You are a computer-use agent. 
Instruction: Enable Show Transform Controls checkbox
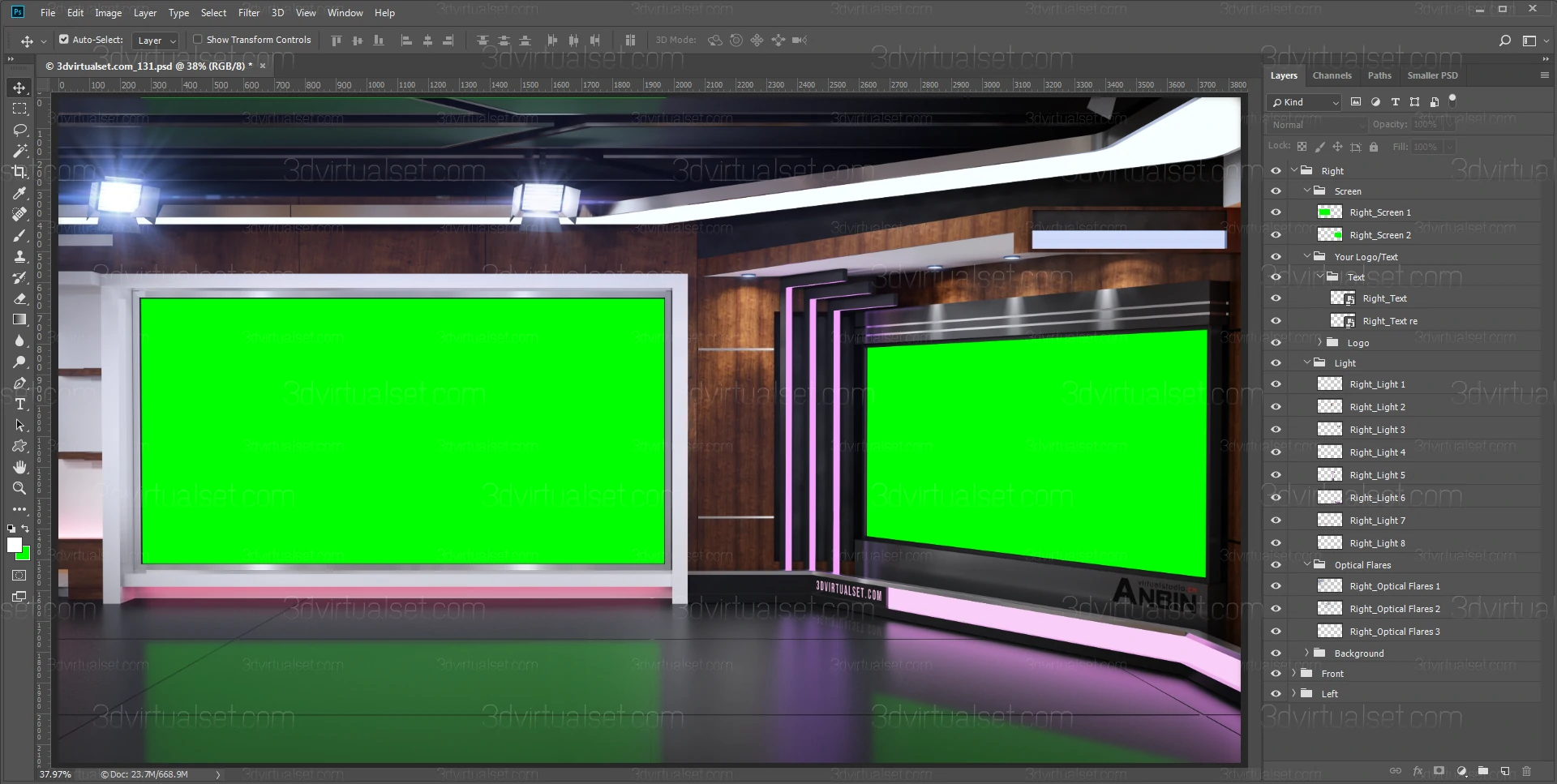197,39
